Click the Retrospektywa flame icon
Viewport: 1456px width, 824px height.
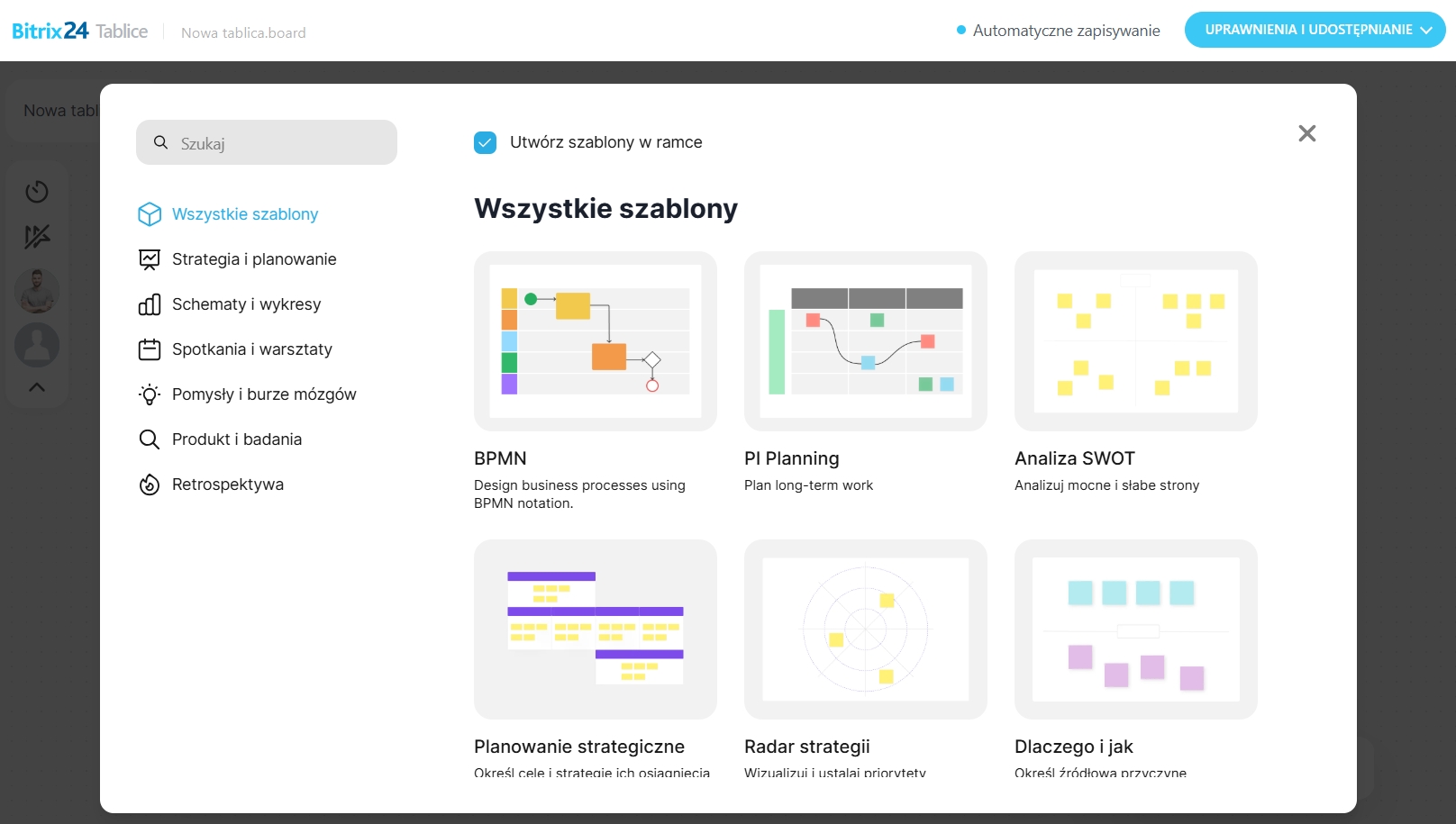pos(150,484)
